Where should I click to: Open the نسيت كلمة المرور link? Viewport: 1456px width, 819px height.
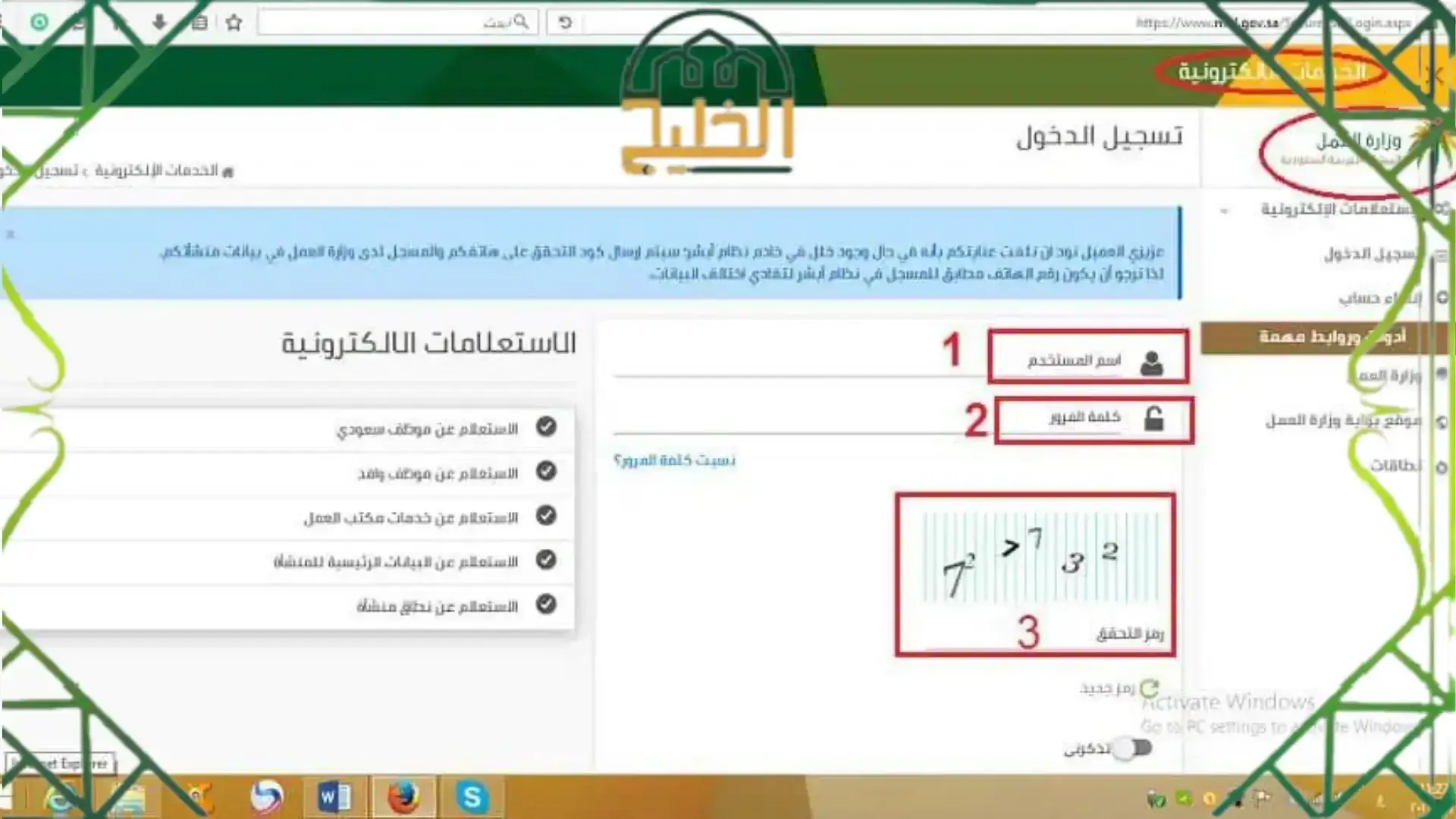[674, 460]
